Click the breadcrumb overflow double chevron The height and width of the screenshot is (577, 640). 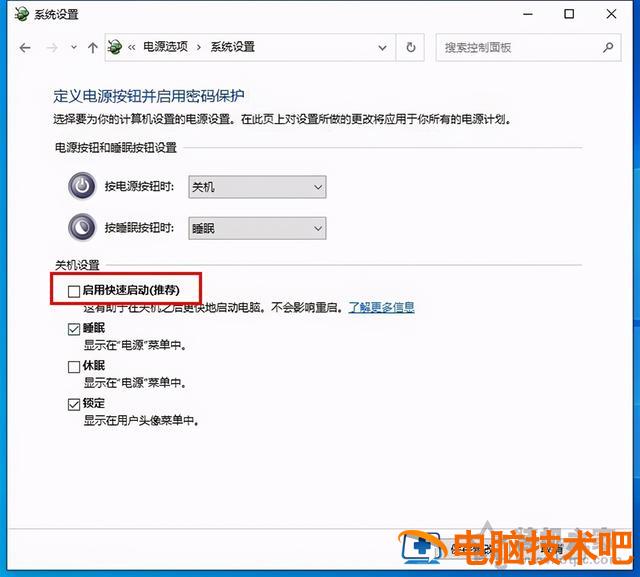click(x=131, y=47)
